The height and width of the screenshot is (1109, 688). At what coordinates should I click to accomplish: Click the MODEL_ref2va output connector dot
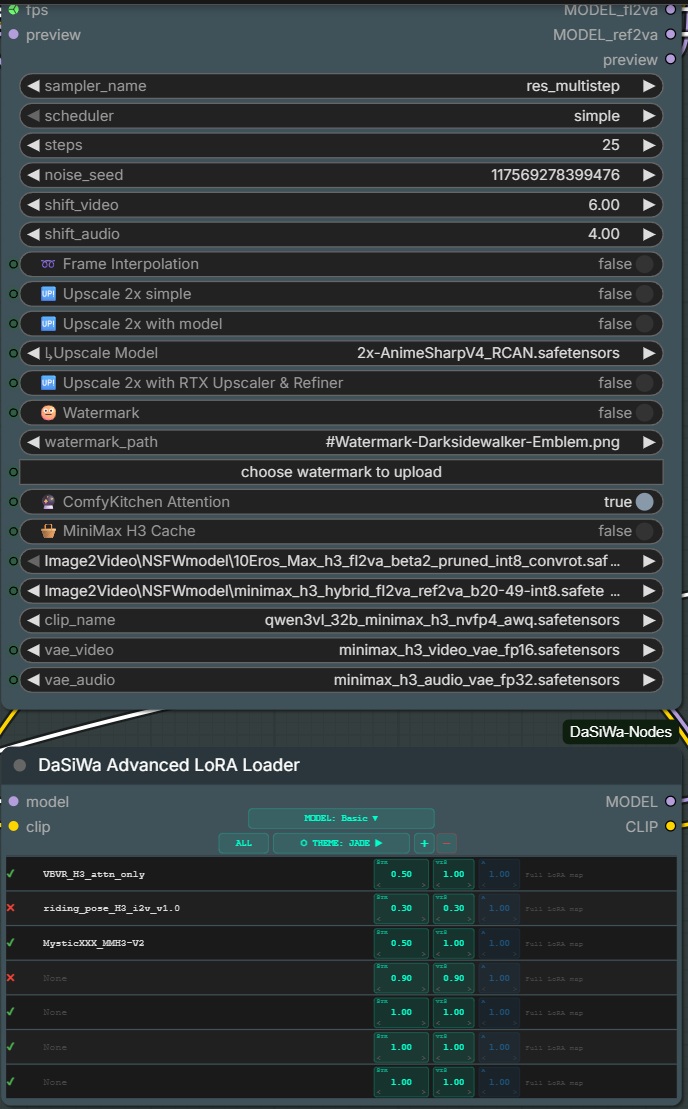pos(670,34)
